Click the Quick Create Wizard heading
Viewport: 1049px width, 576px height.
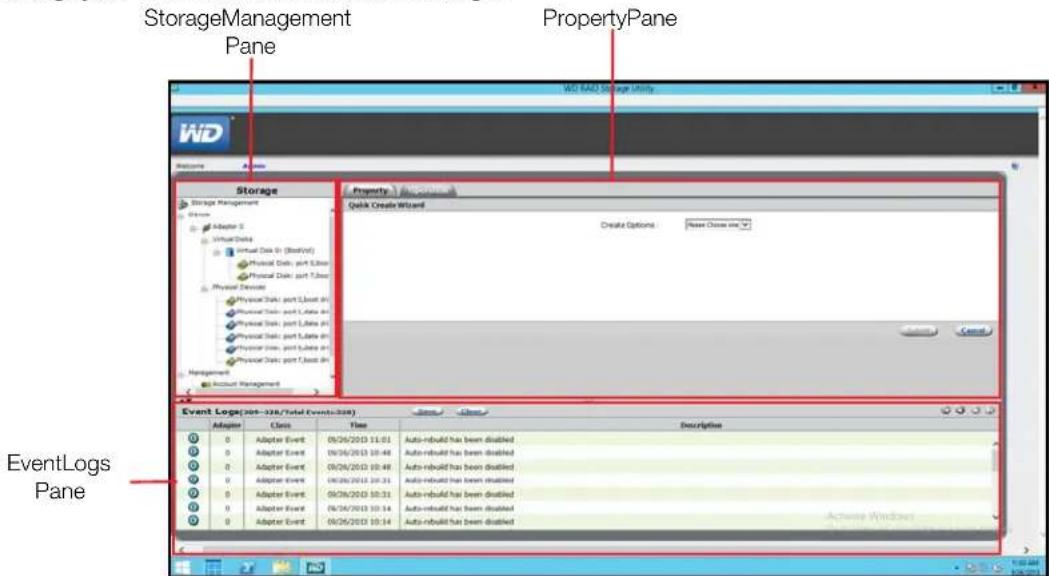pos(386,205)
